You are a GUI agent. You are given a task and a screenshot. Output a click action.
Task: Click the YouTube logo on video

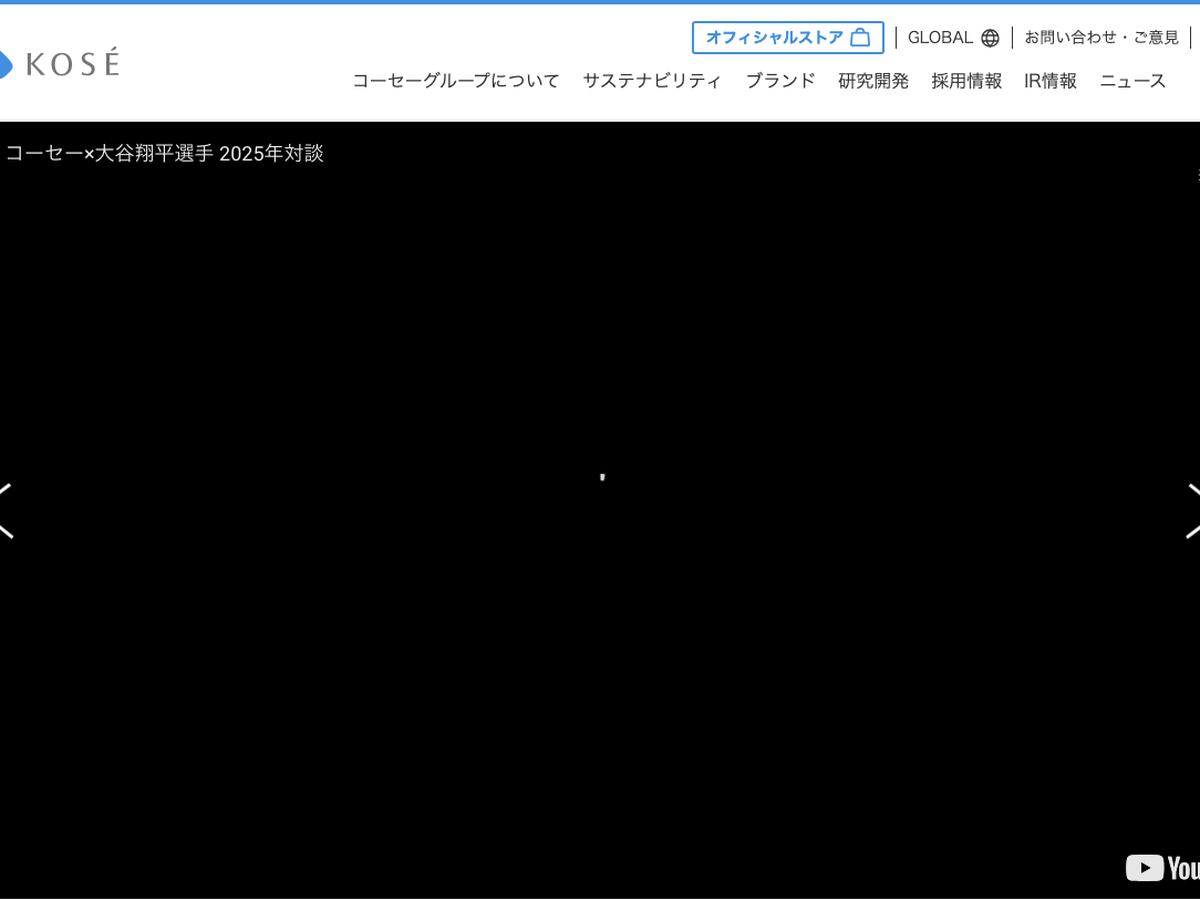pyautogui.click(x=1162, y=867)
